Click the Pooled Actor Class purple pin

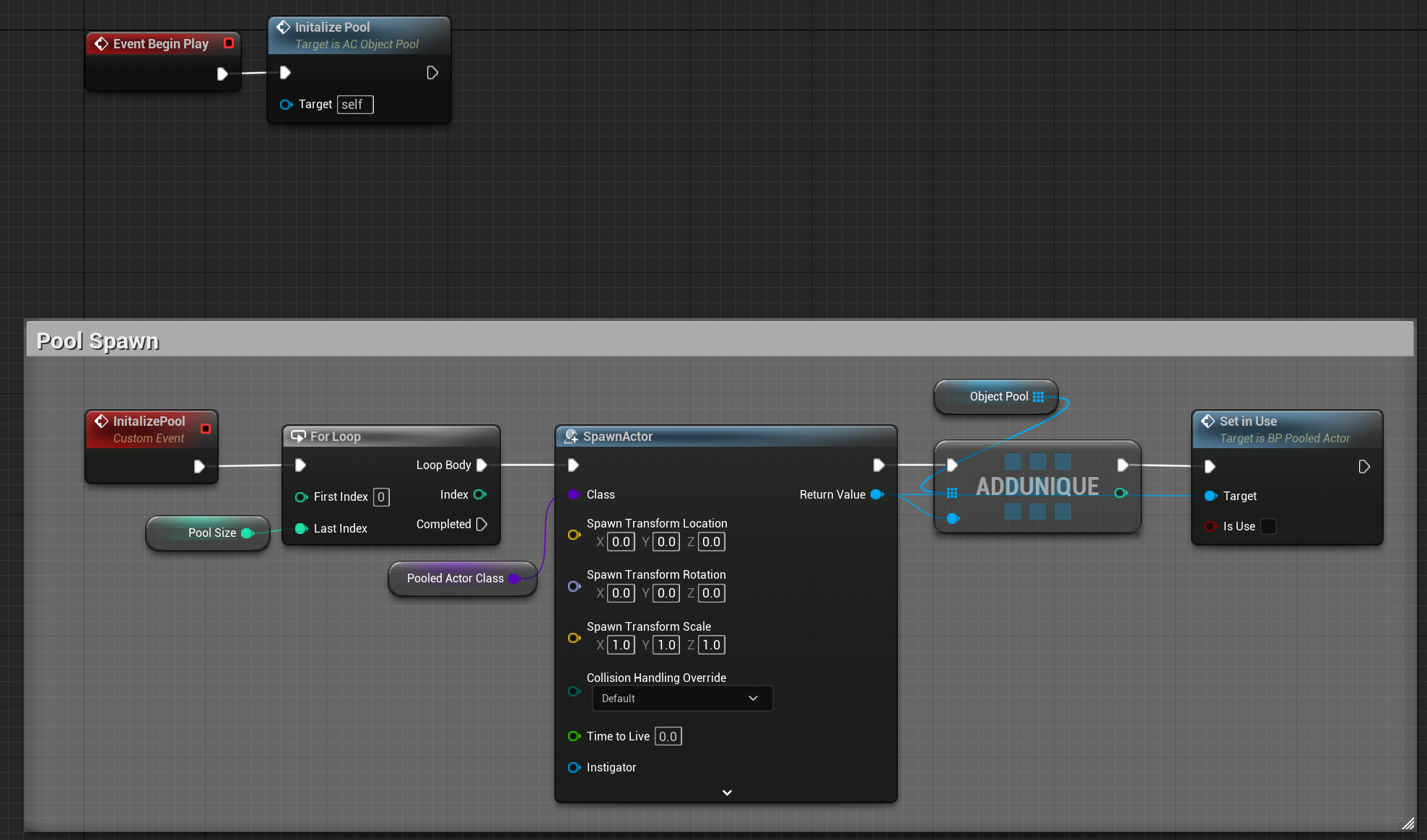click(x=514, y=579)
